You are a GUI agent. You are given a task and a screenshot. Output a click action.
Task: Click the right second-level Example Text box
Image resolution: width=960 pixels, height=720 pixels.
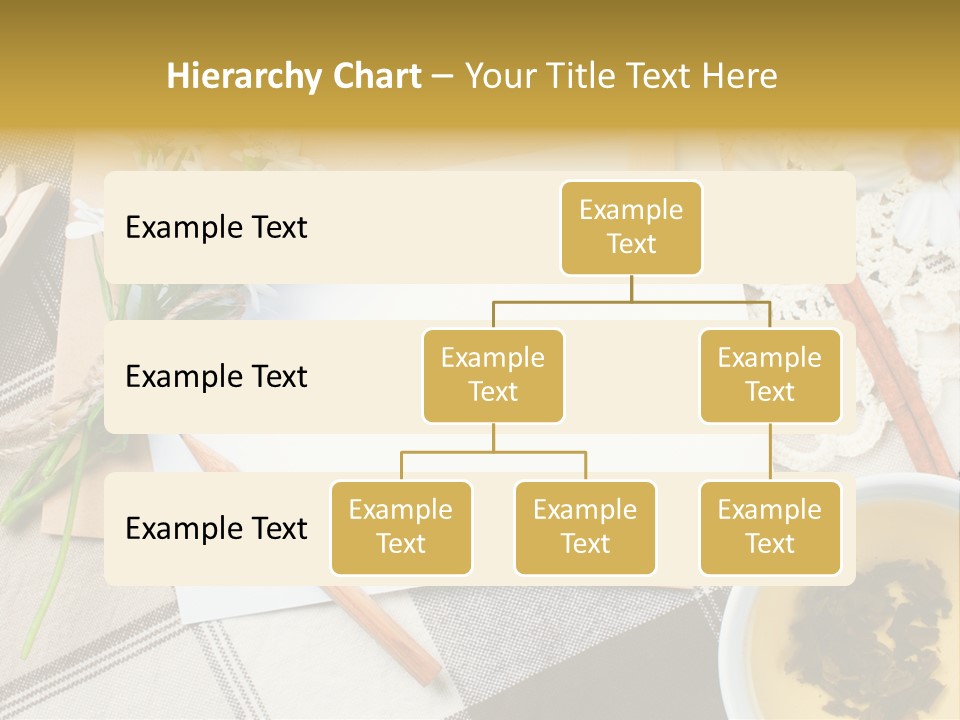770,375
